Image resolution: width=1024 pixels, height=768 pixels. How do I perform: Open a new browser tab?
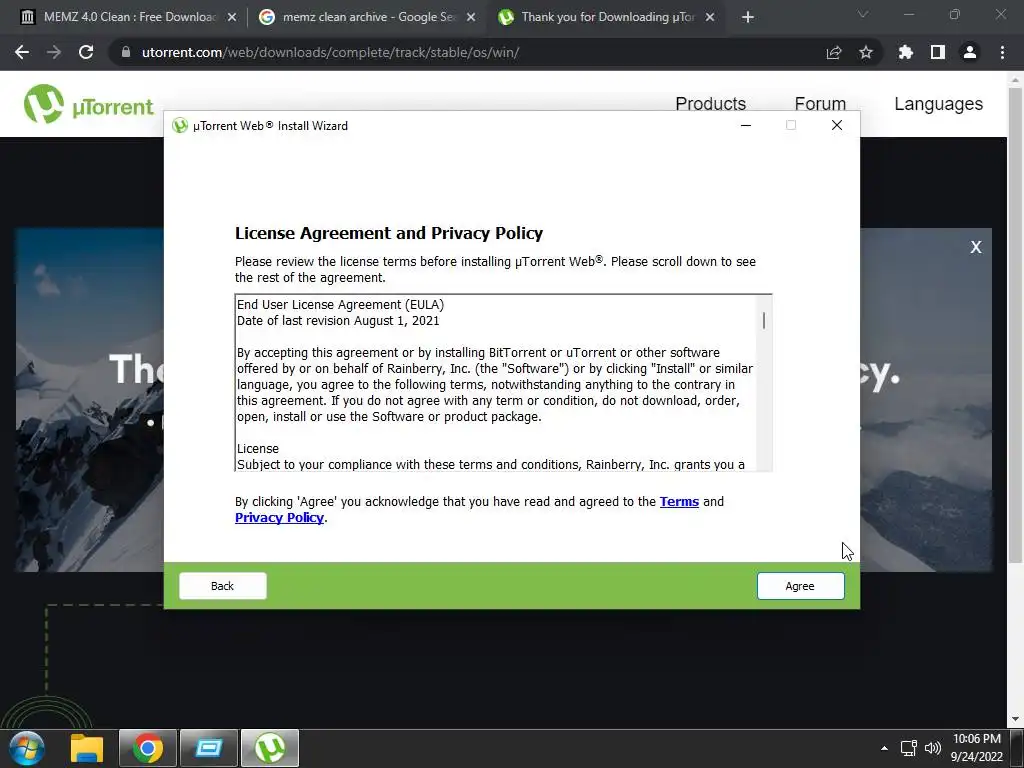click(748, 18)
